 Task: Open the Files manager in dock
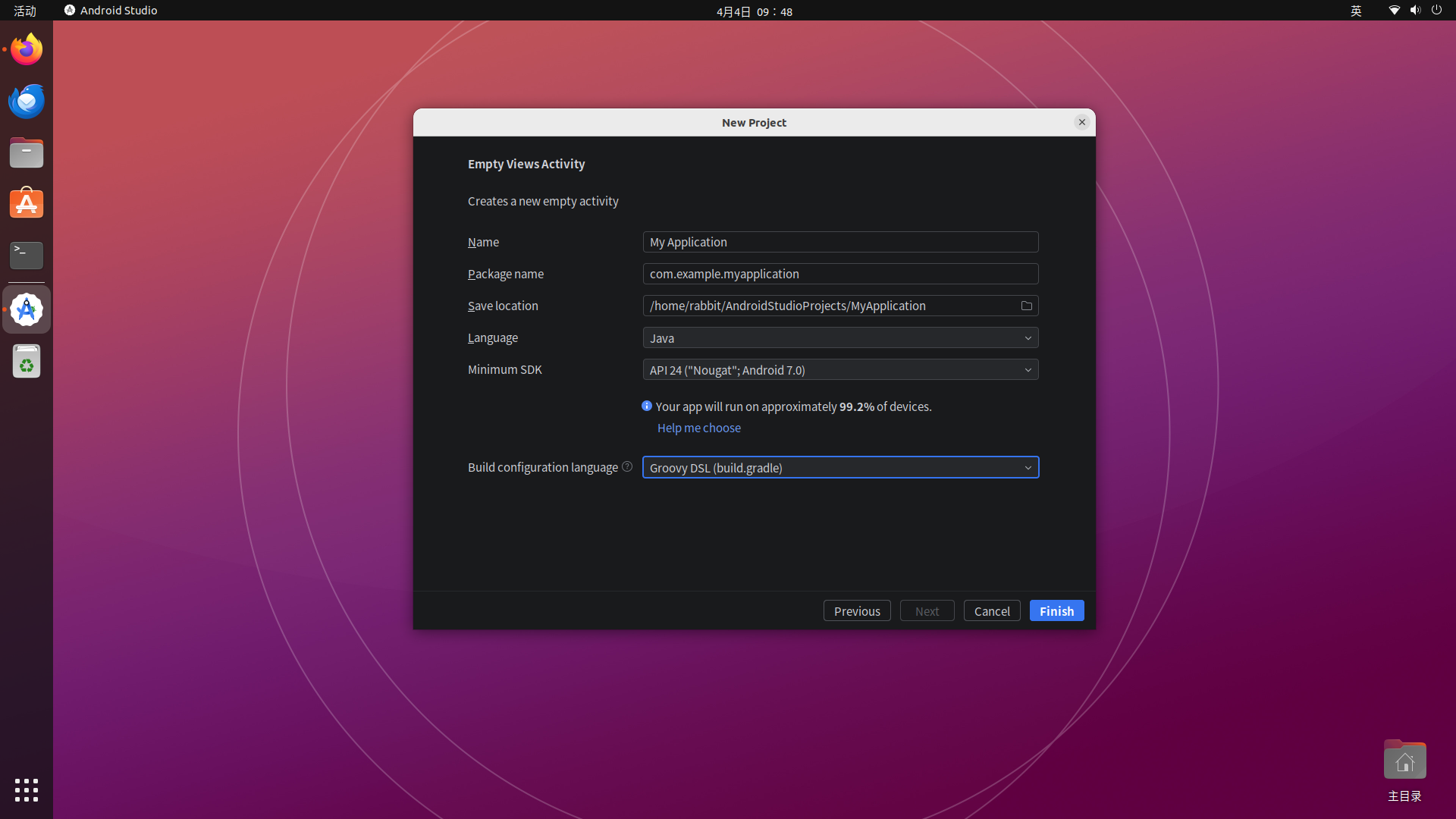tap(27, 152)
